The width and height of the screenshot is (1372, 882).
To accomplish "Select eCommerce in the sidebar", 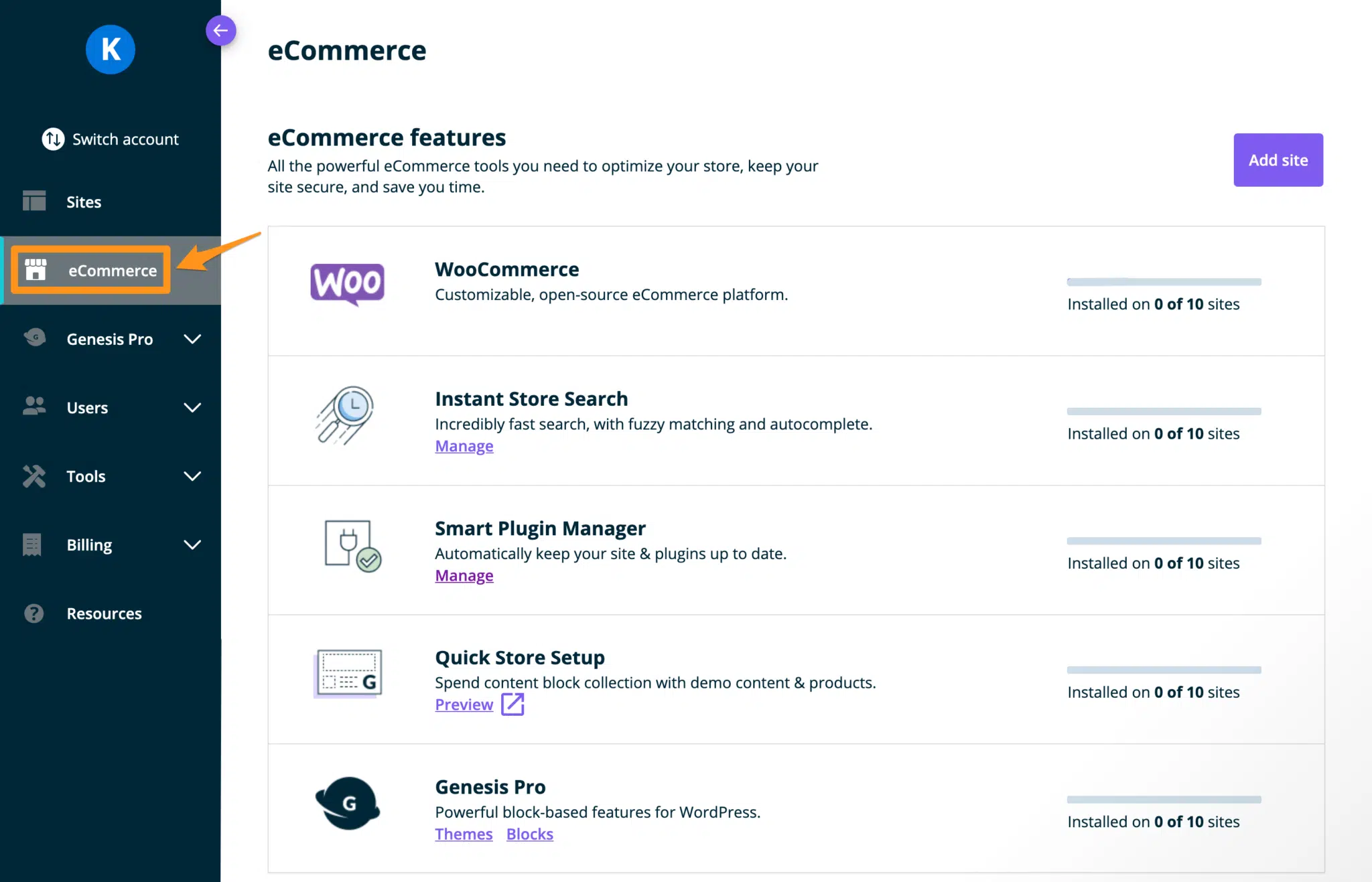I will click(x=112, y=271).
